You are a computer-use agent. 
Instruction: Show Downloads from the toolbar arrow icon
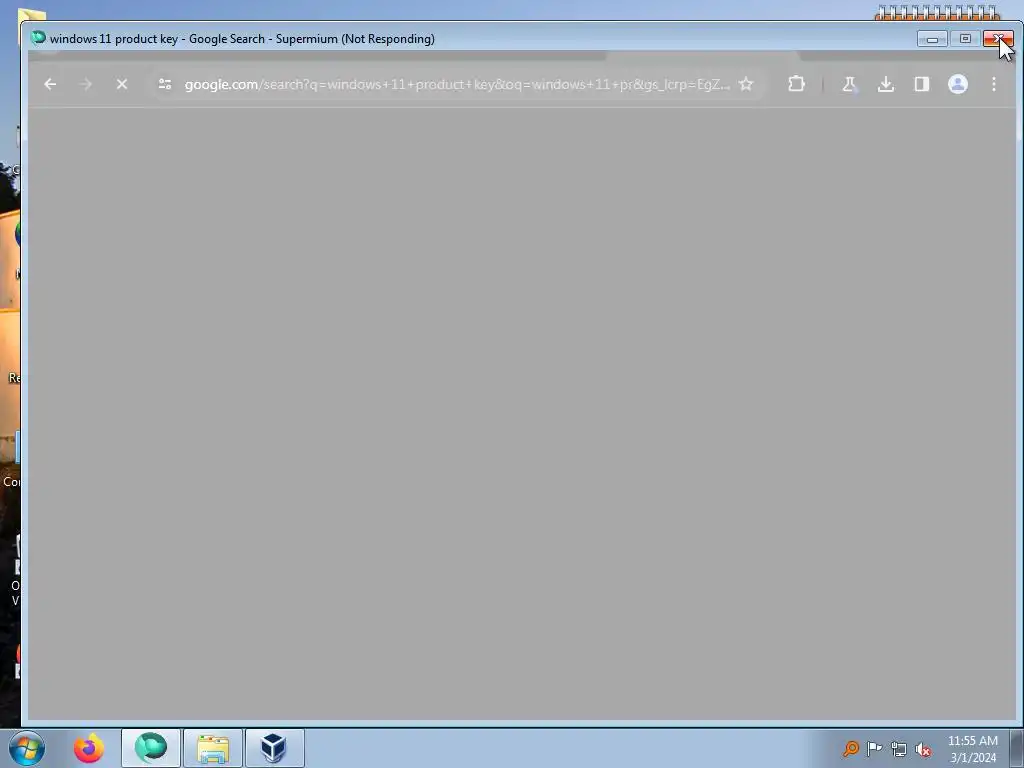(886, 84)
